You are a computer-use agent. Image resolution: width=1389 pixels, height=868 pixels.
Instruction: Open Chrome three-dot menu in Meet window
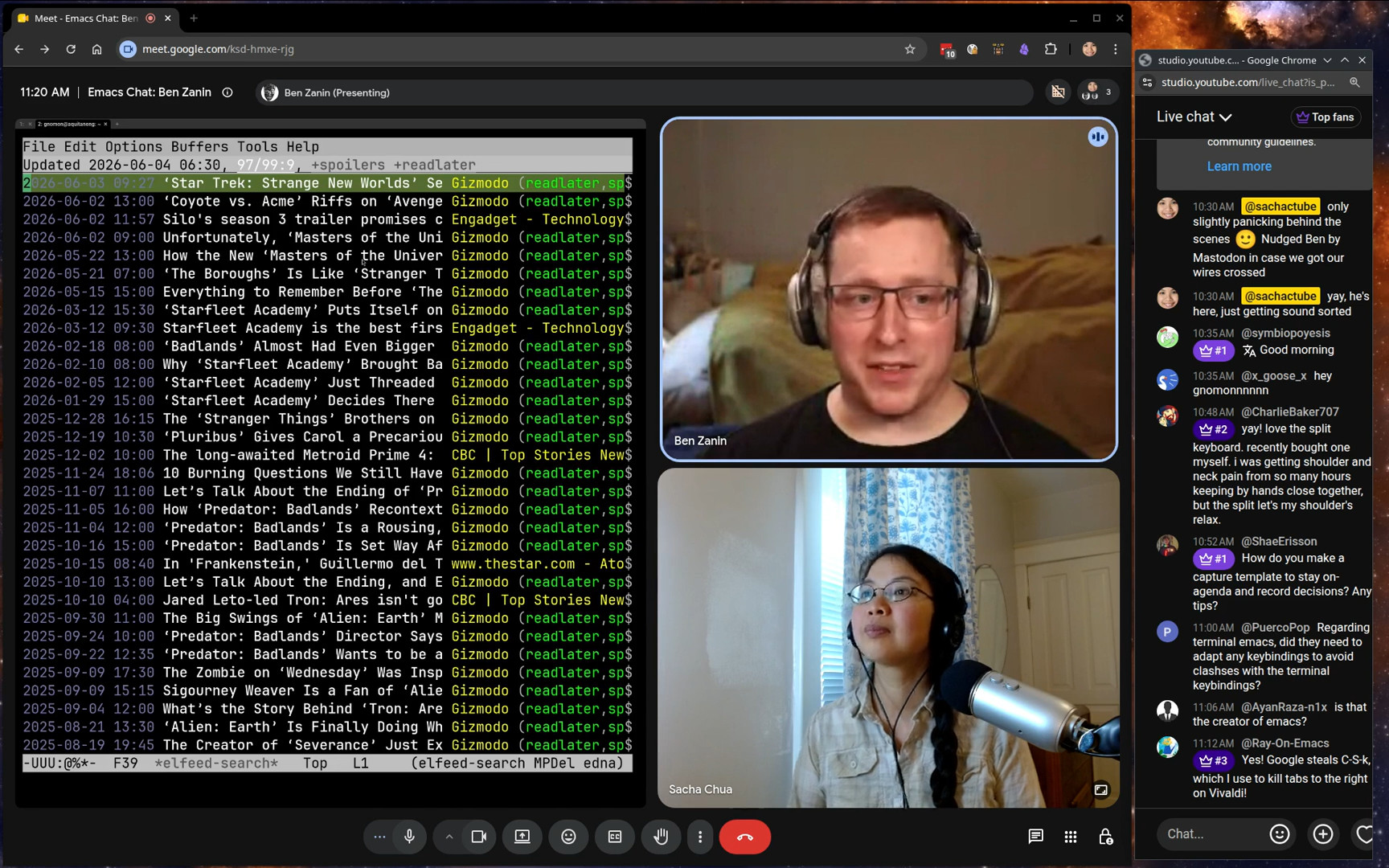tap(1116, 49)
